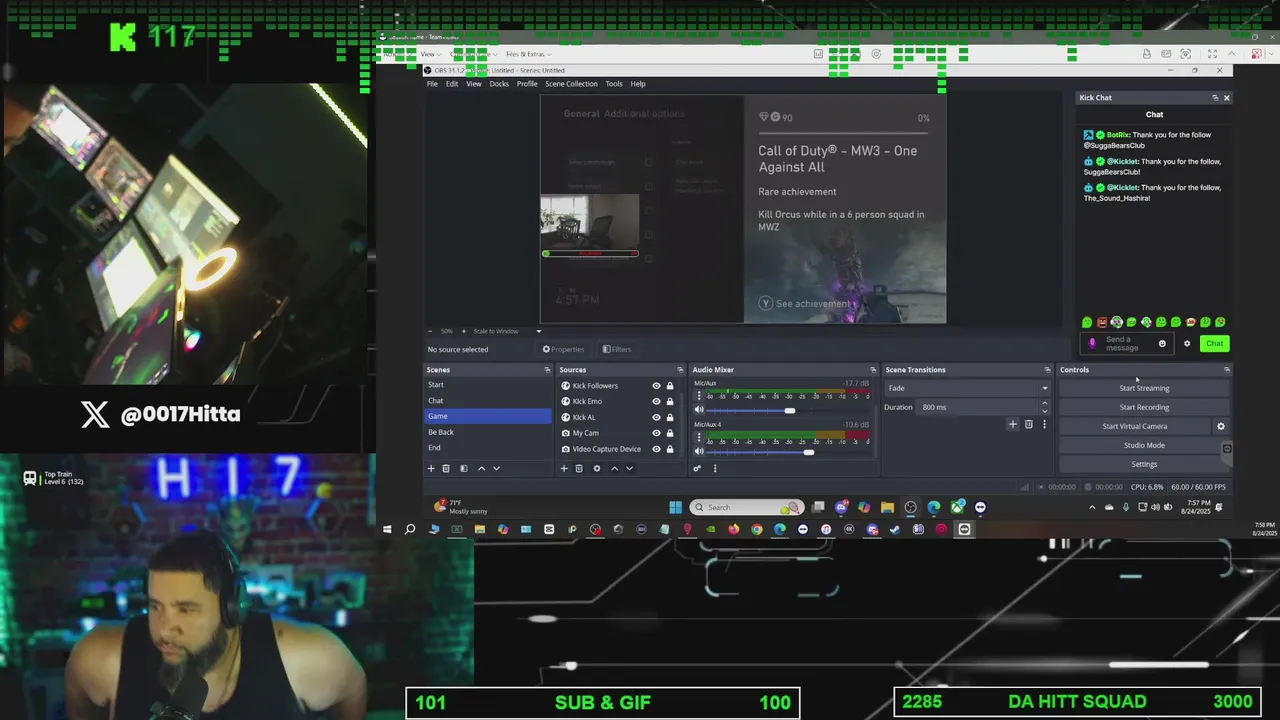Select the Start scene
Viewport: 1280px width, 720px height.
488,385
